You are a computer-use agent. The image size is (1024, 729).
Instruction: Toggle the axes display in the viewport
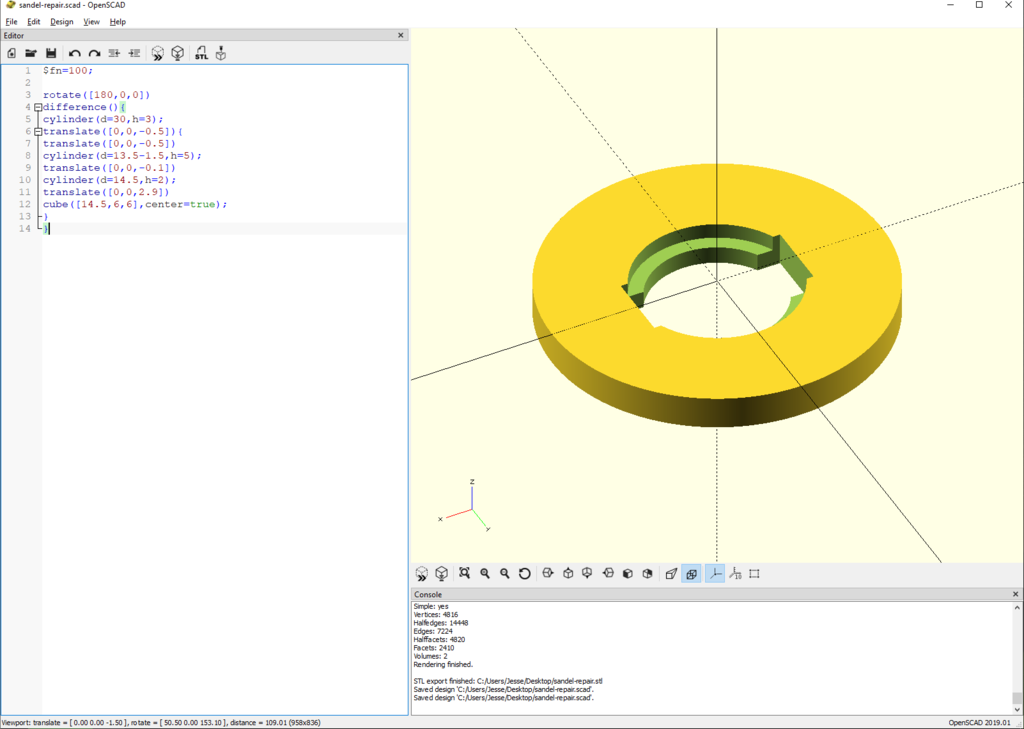pos(713,573)
